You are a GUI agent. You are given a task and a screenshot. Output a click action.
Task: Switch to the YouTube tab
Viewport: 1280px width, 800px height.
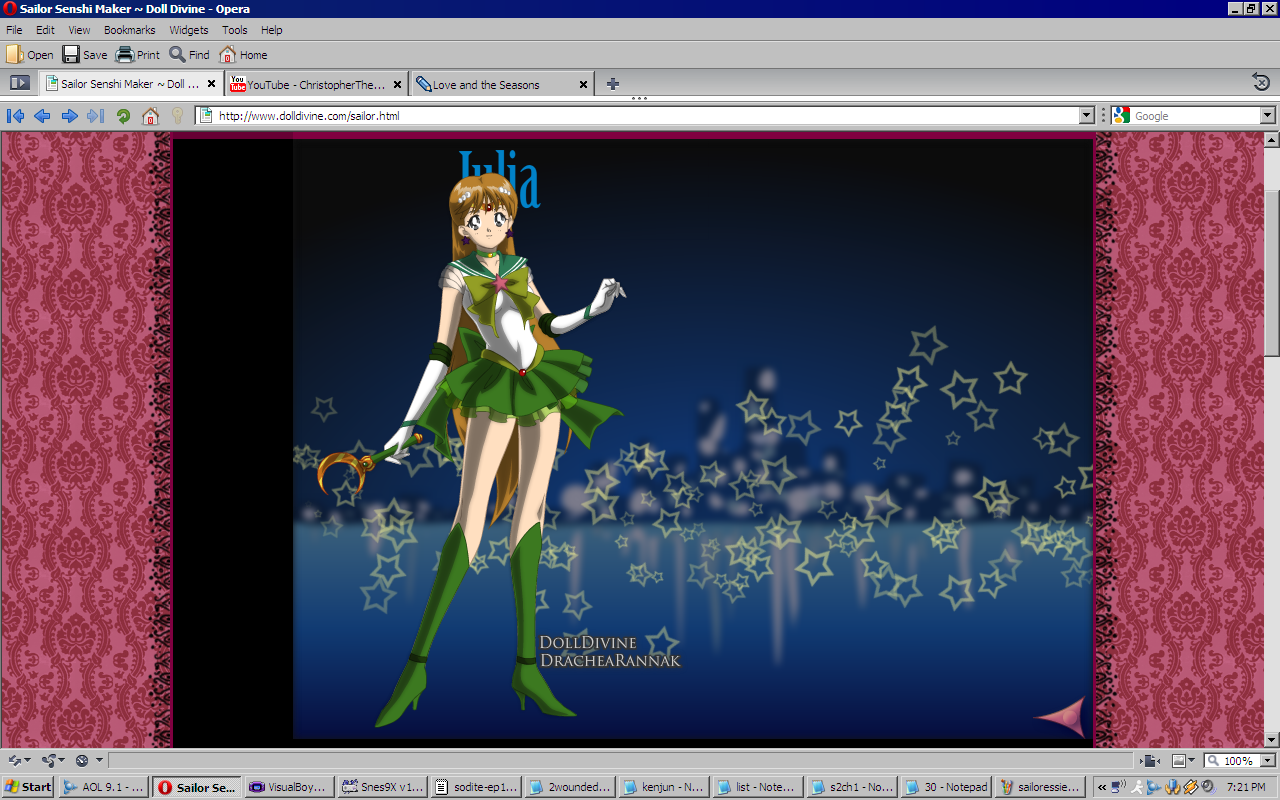click(308, 85)
